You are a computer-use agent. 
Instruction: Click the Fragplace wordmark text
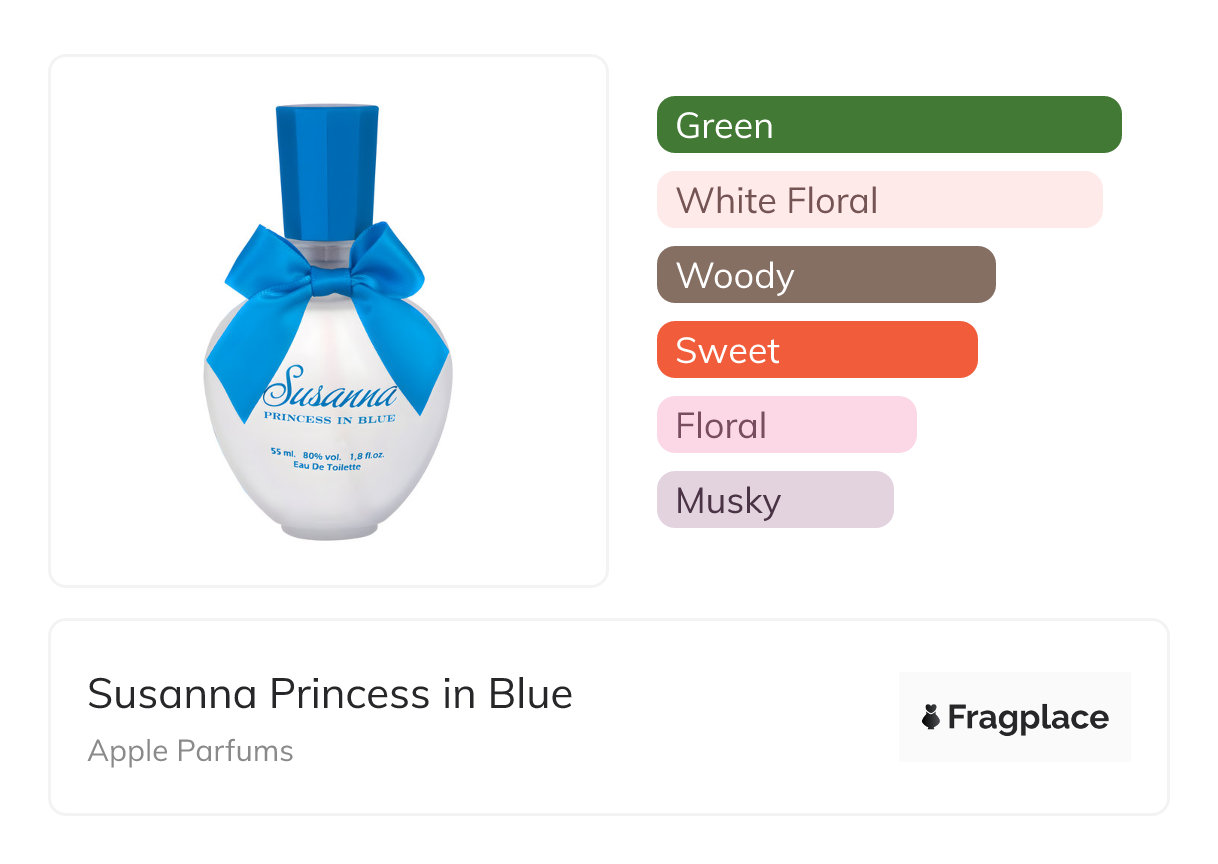click(1028, 718)
